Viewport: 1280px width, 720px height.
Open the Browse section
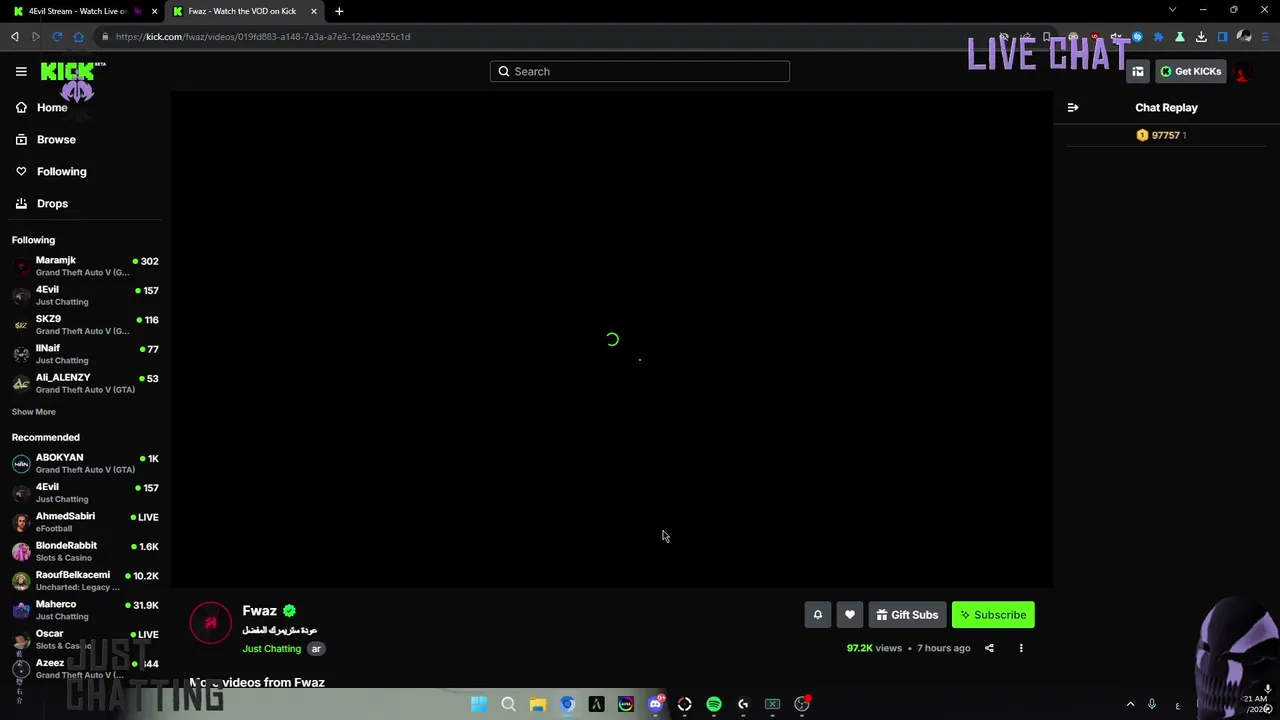pos(45,139)
